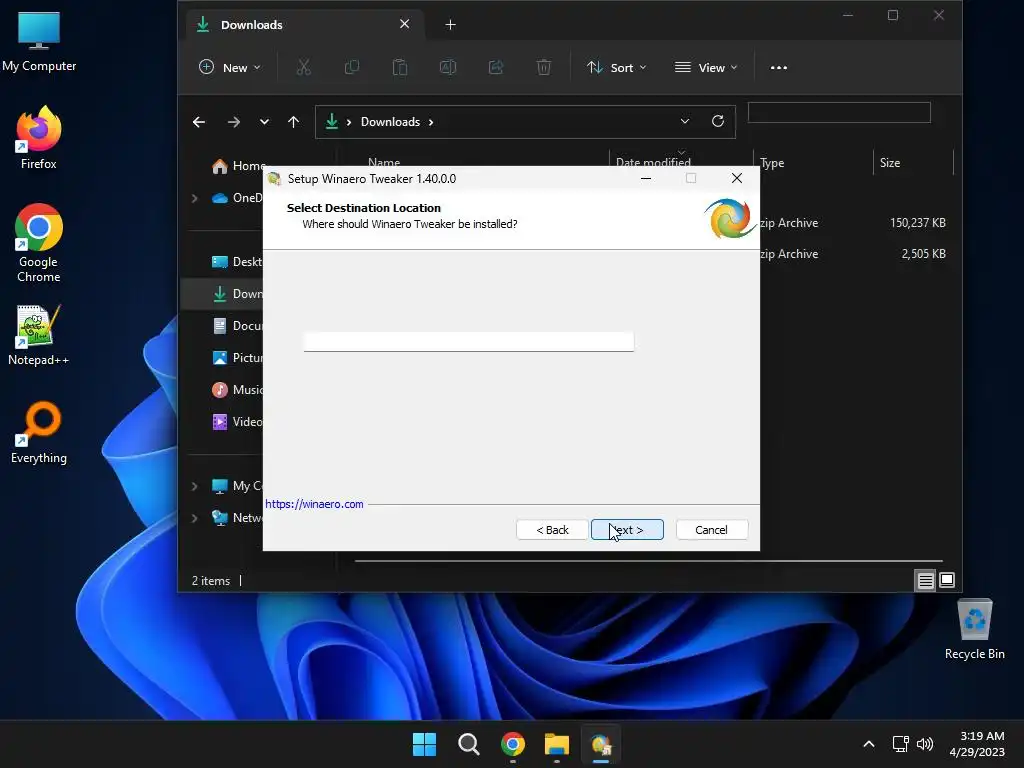Select My Computer desktop icon
This screenshot has width=1024, height=768.
39,40
